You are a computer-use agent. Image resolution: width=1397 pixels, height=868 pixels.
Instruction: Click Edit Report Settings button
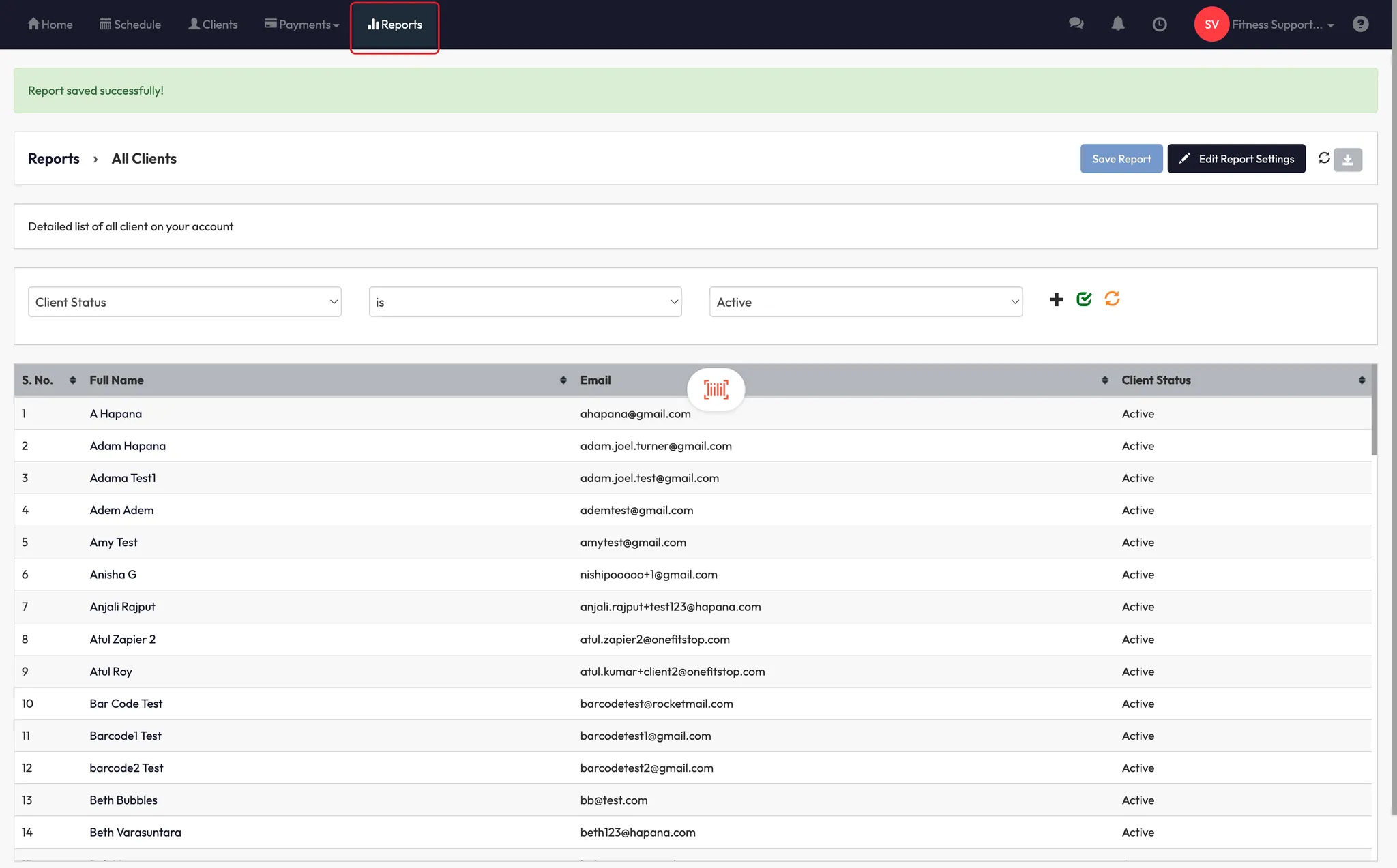tap(1236, 159)
